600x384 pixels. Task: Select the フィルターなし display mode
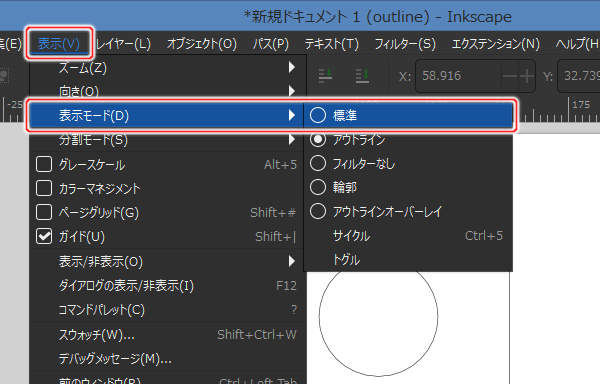(x=408, y=164)
